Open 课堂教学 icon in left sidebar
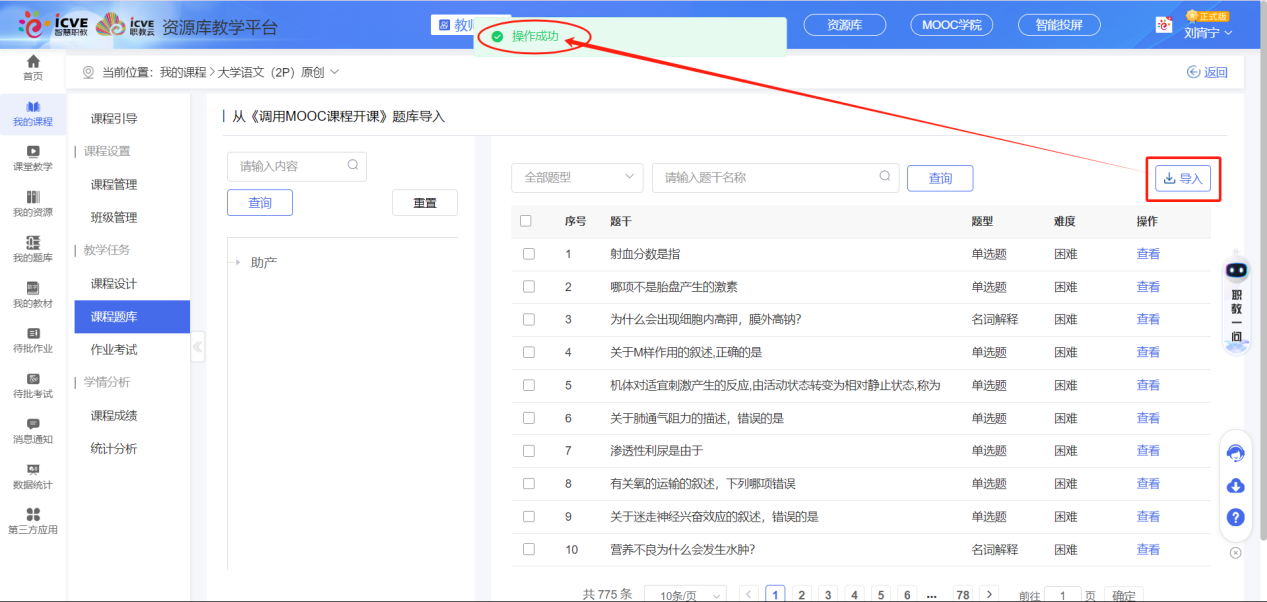The width and height of the screenshot is (1267, 602). tap(33, 152)
